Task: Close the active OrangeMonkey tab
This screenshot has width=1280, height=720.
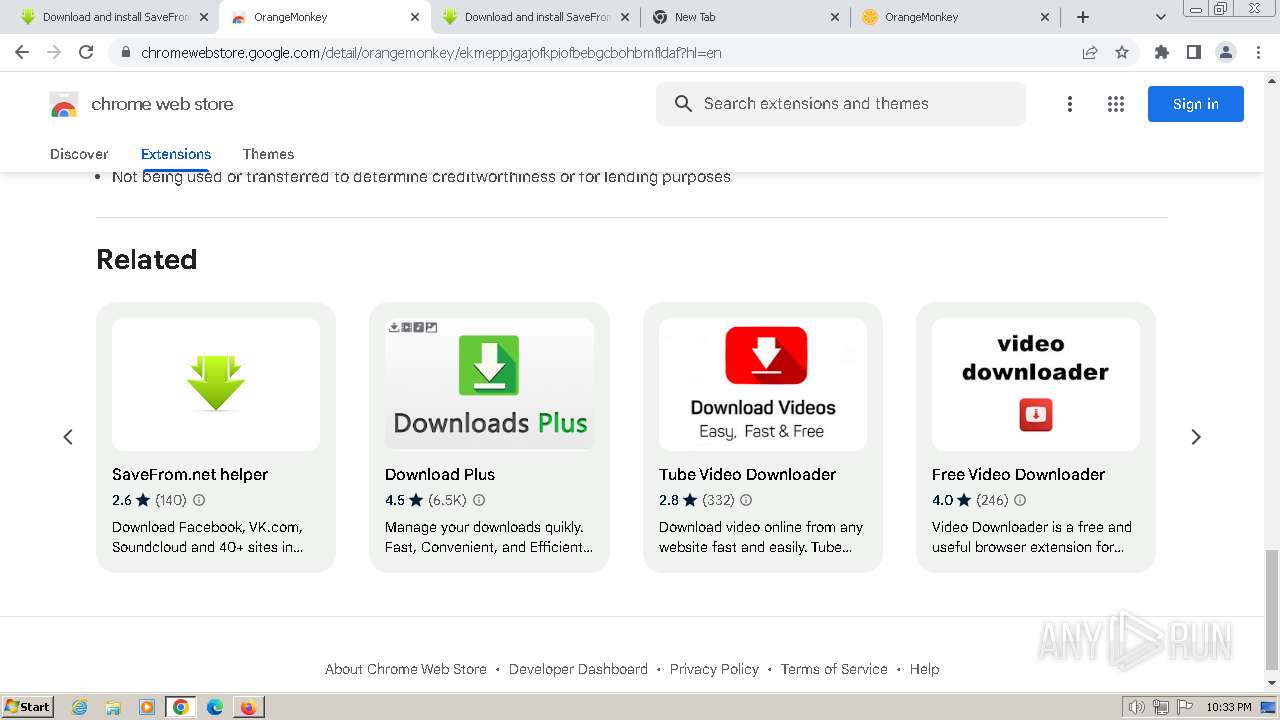Action: [415, 17]
